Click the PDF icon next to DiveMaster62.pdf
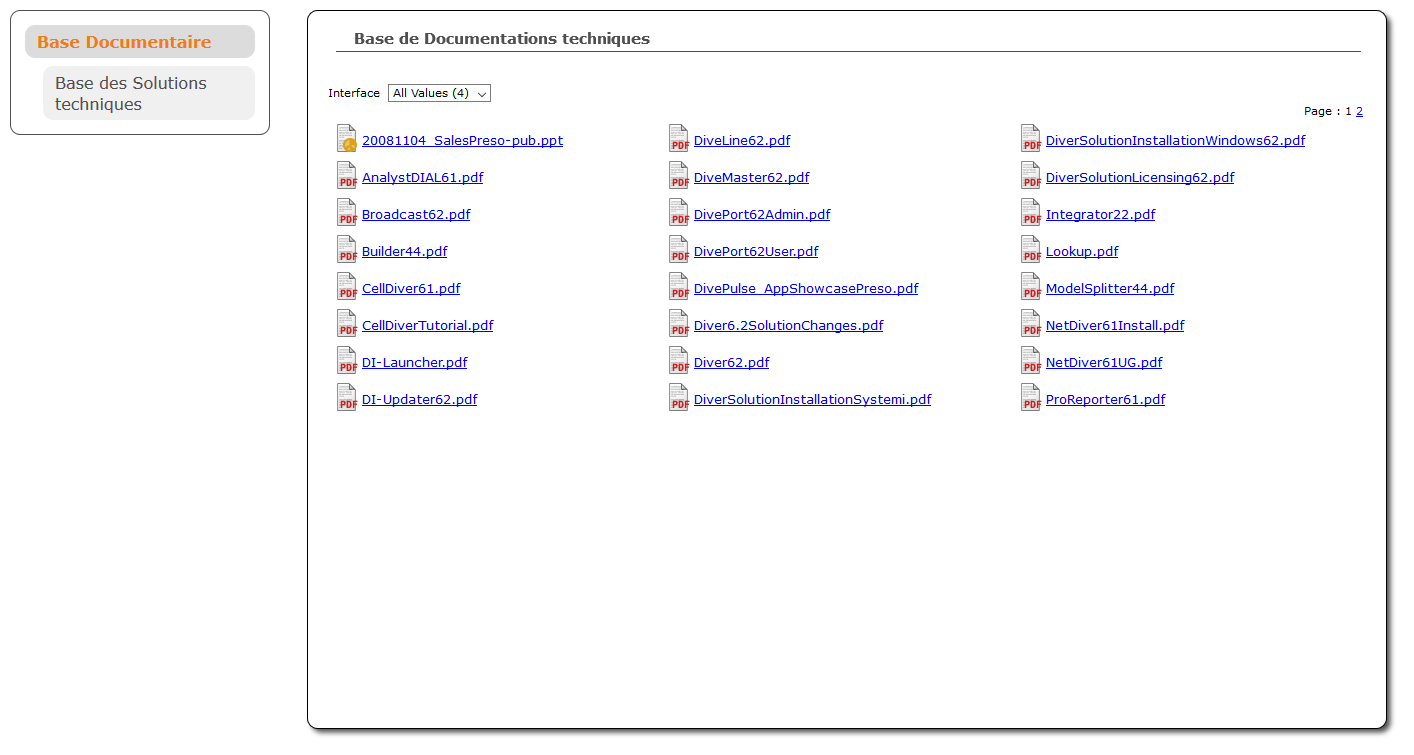The width and height of the screenshot is (1414, 755). tap(679, 175)
